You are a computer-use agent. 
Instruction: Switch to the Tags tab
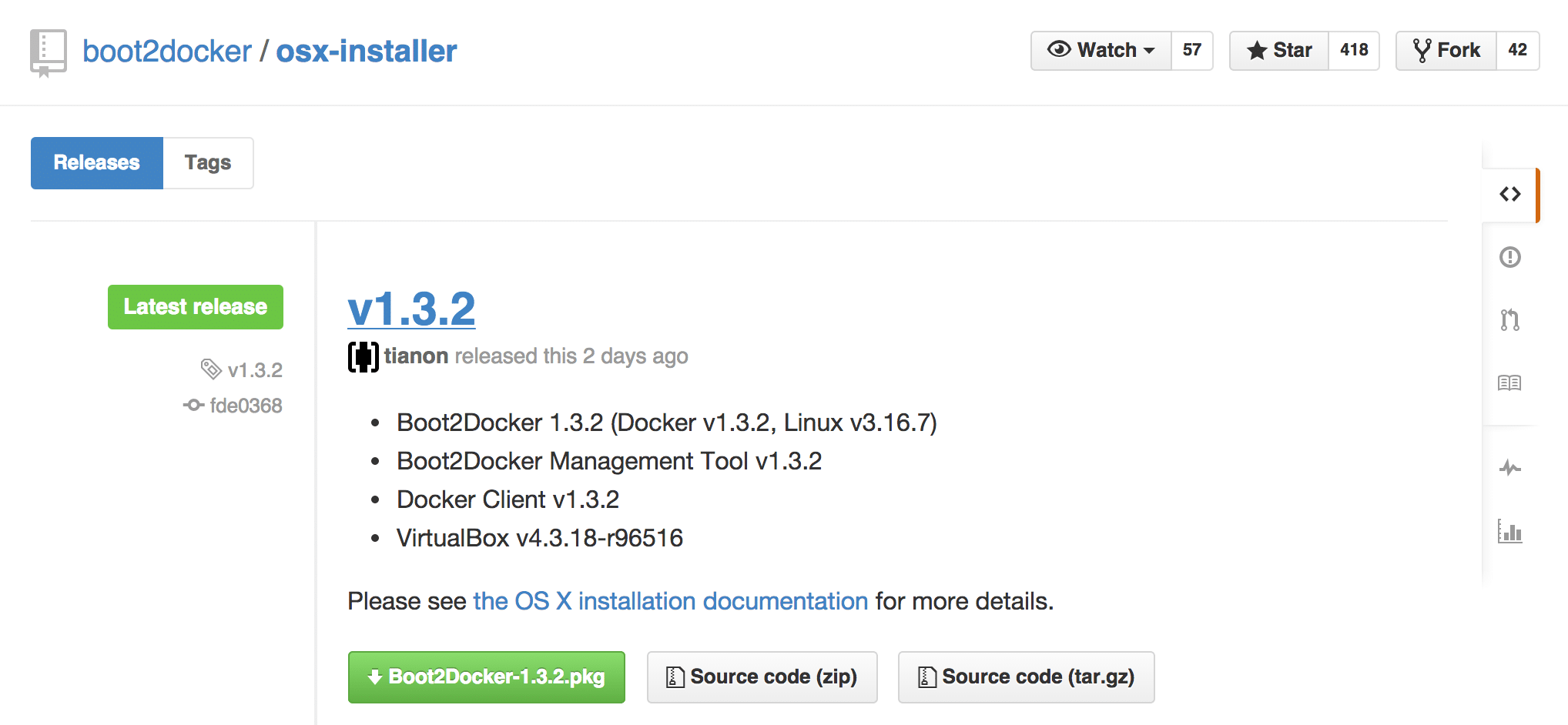tap(208, 163)
